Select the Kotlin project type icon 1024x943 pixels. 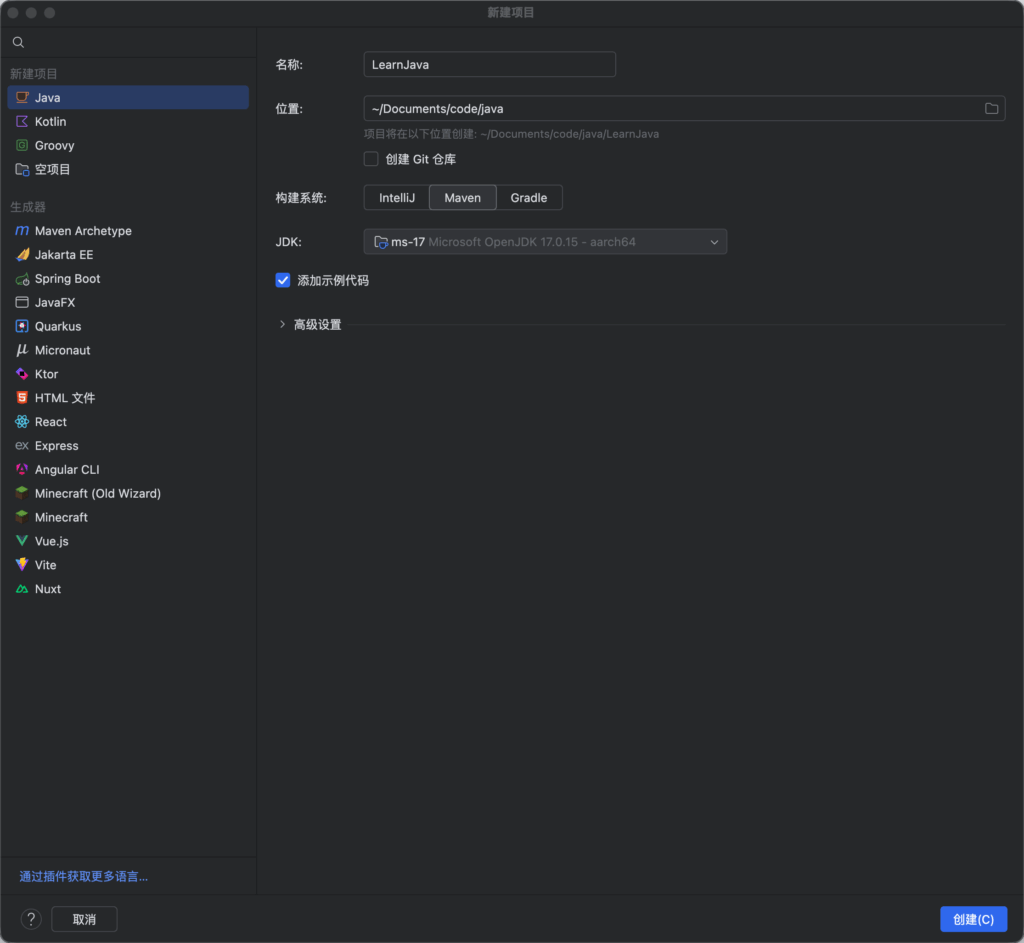click(x=22, y=121)
